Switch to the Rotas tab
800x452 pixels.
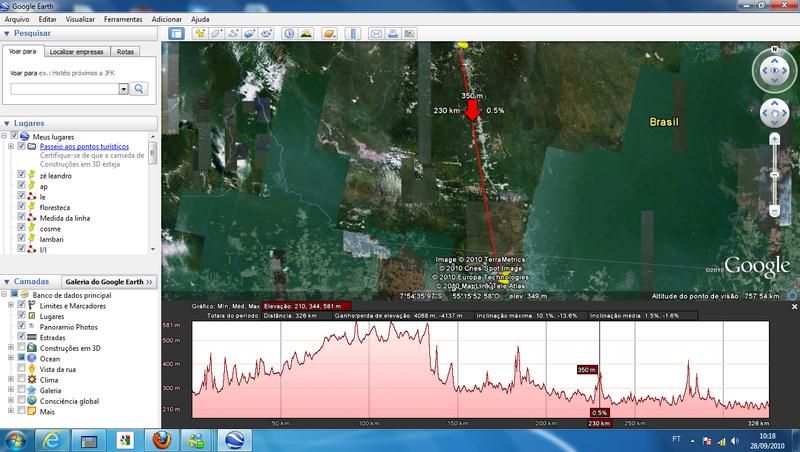(x=125, y=52)
